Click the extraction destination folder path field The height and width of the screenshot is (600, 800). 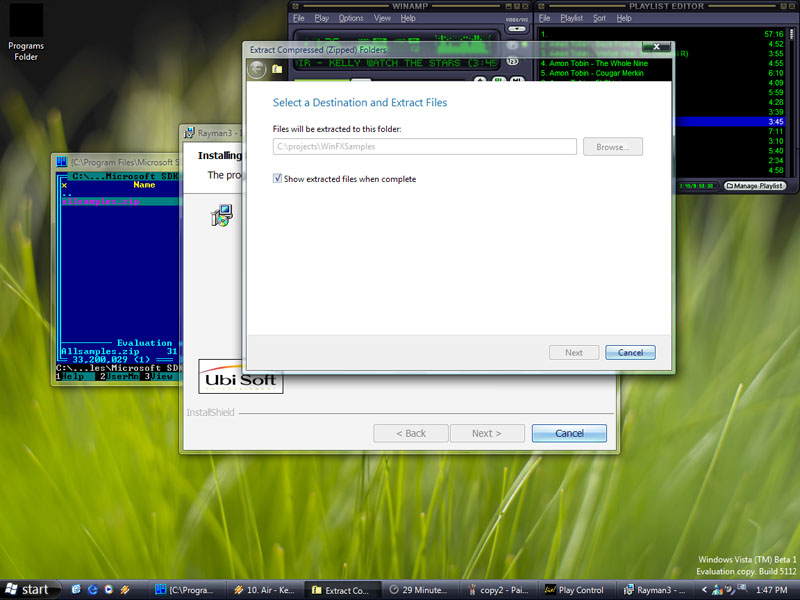tap(424, 146)
